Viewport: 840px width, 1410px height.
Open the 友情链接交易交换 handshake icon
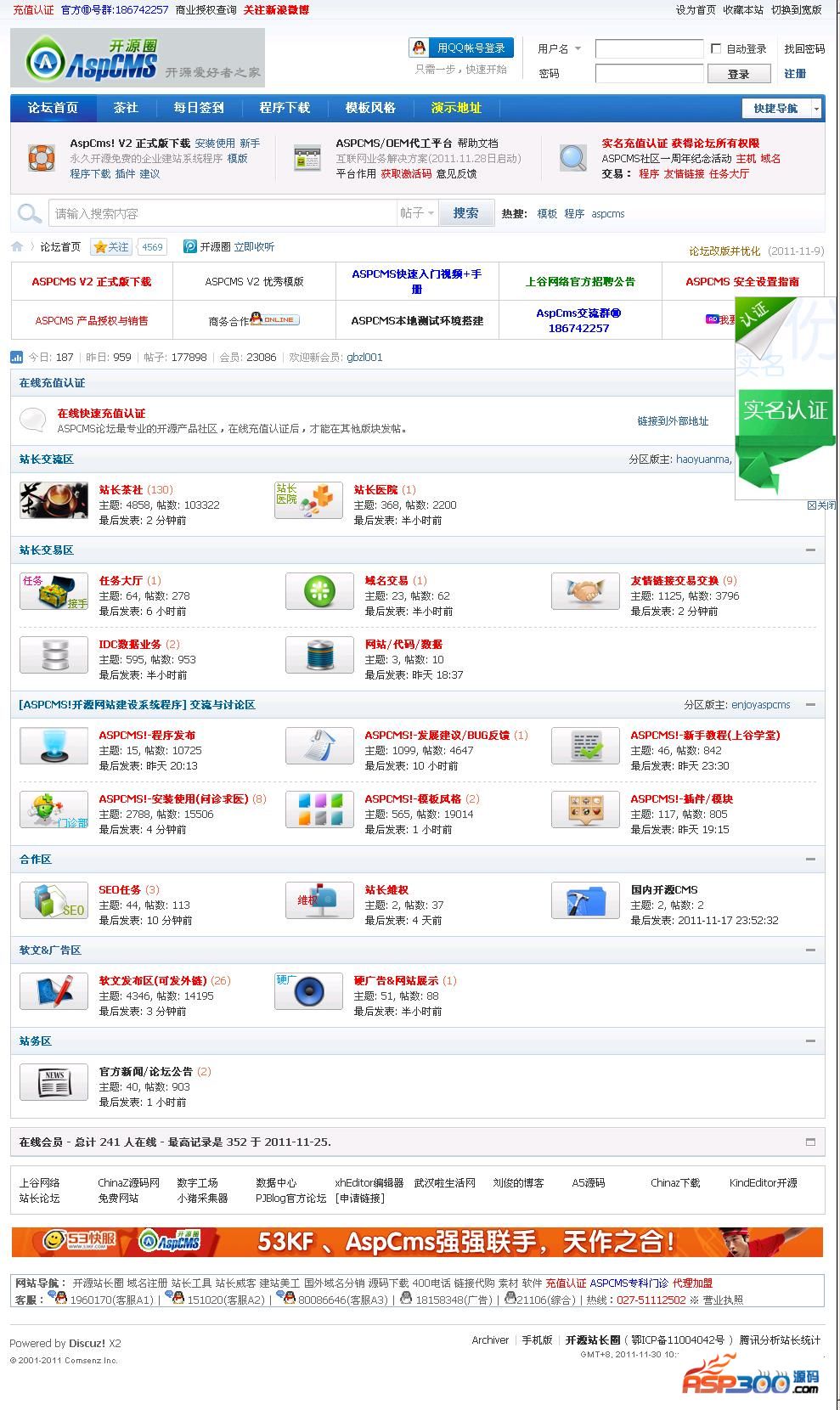point(585,591)
